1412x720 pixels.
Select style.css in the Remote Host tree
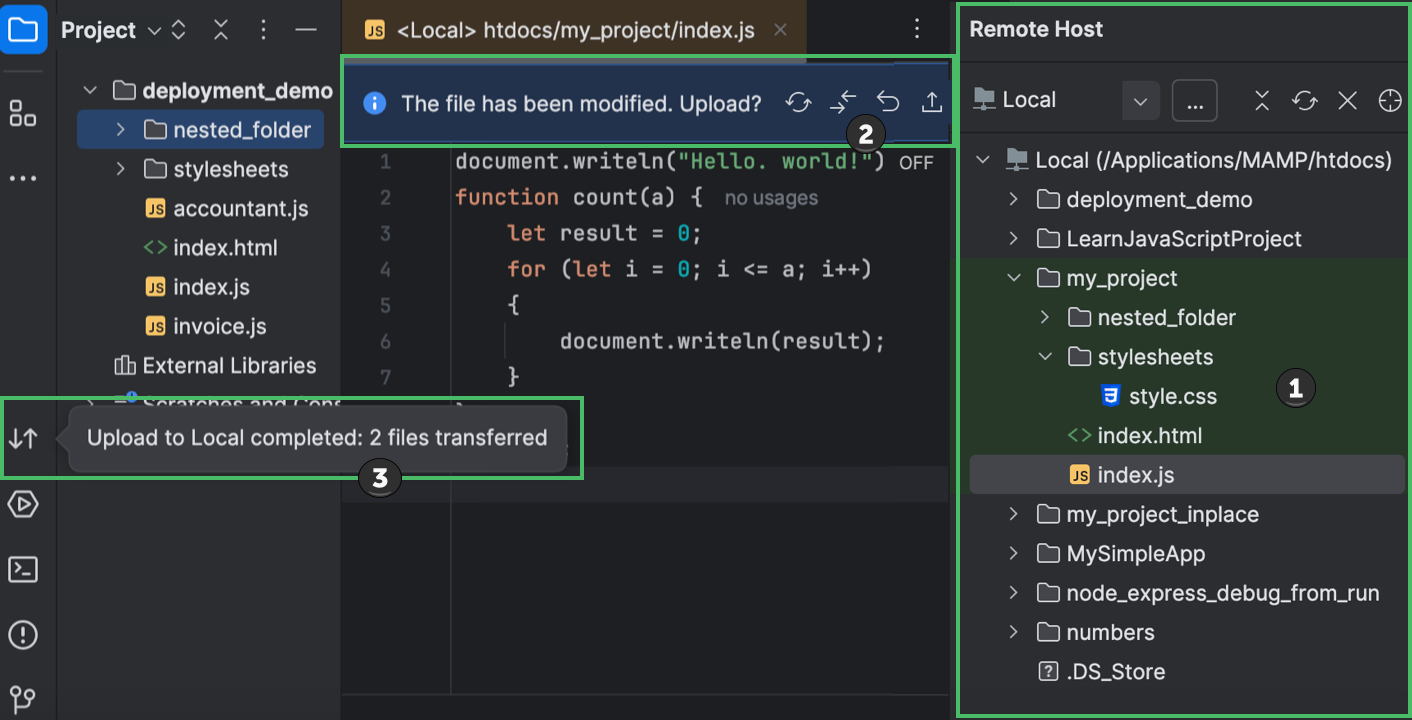[x=1176, y=395]
